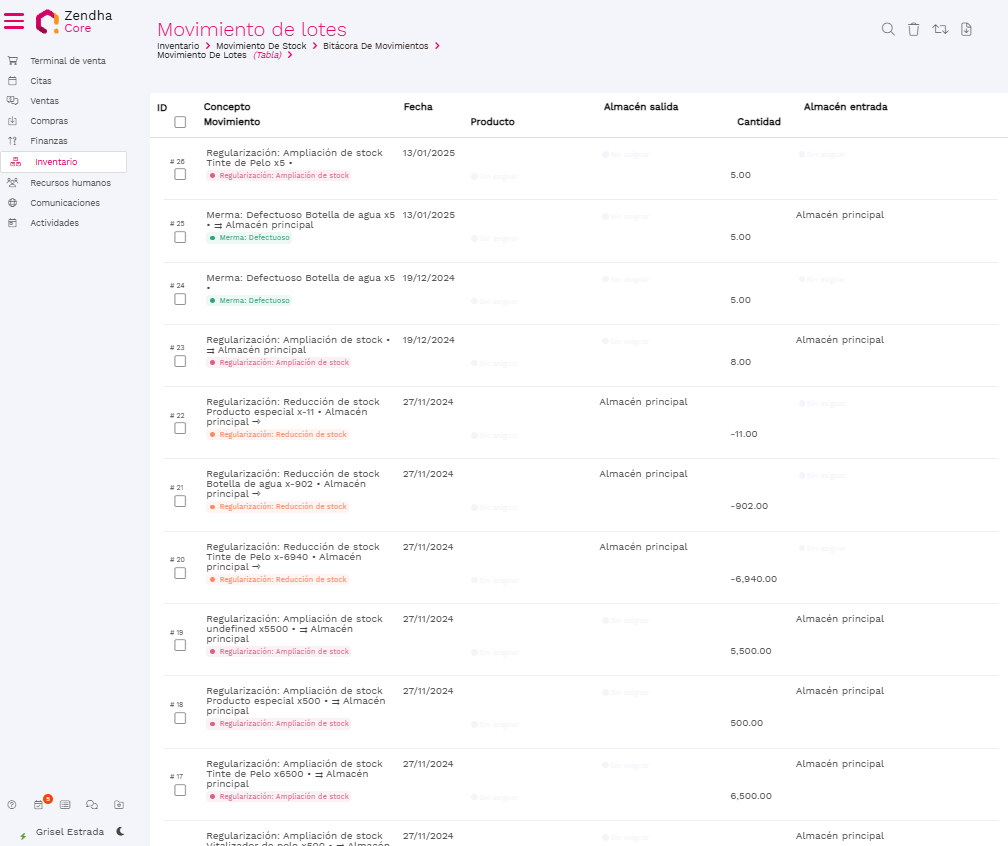
Task: Check the select-all checkbox in header
Action: pyautogui.click(x=180, y=122)
